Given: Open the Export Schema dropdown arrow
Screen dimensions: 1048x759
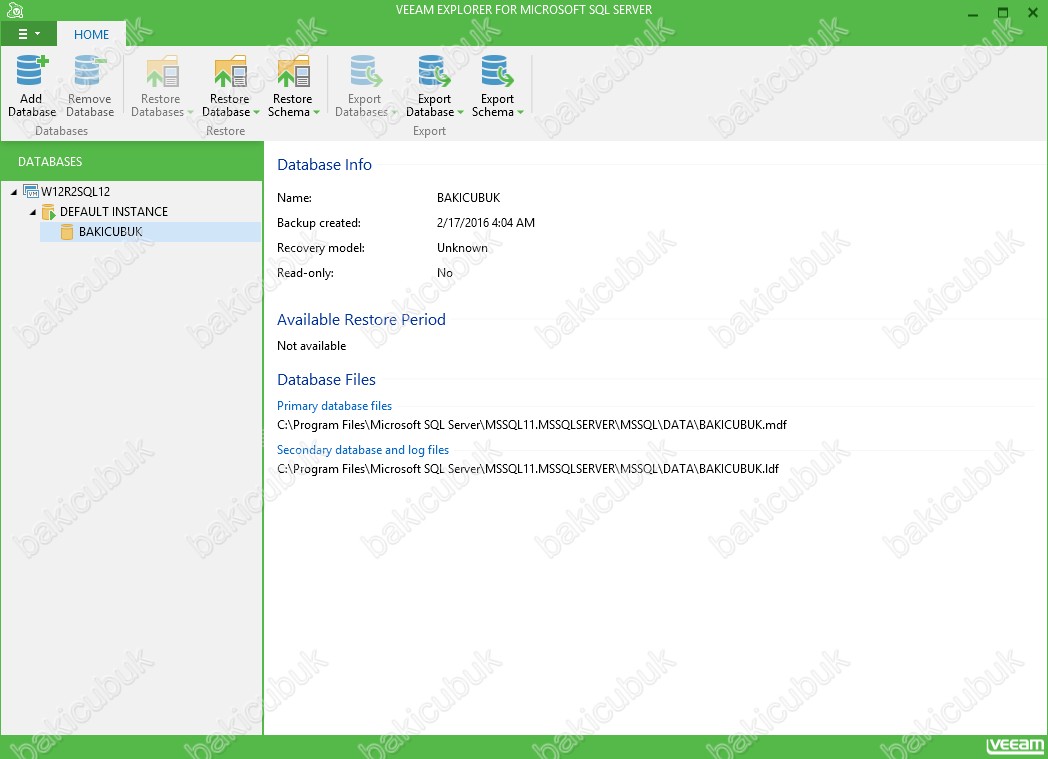Looking at the screenshot, I should (x=520, y=112).
